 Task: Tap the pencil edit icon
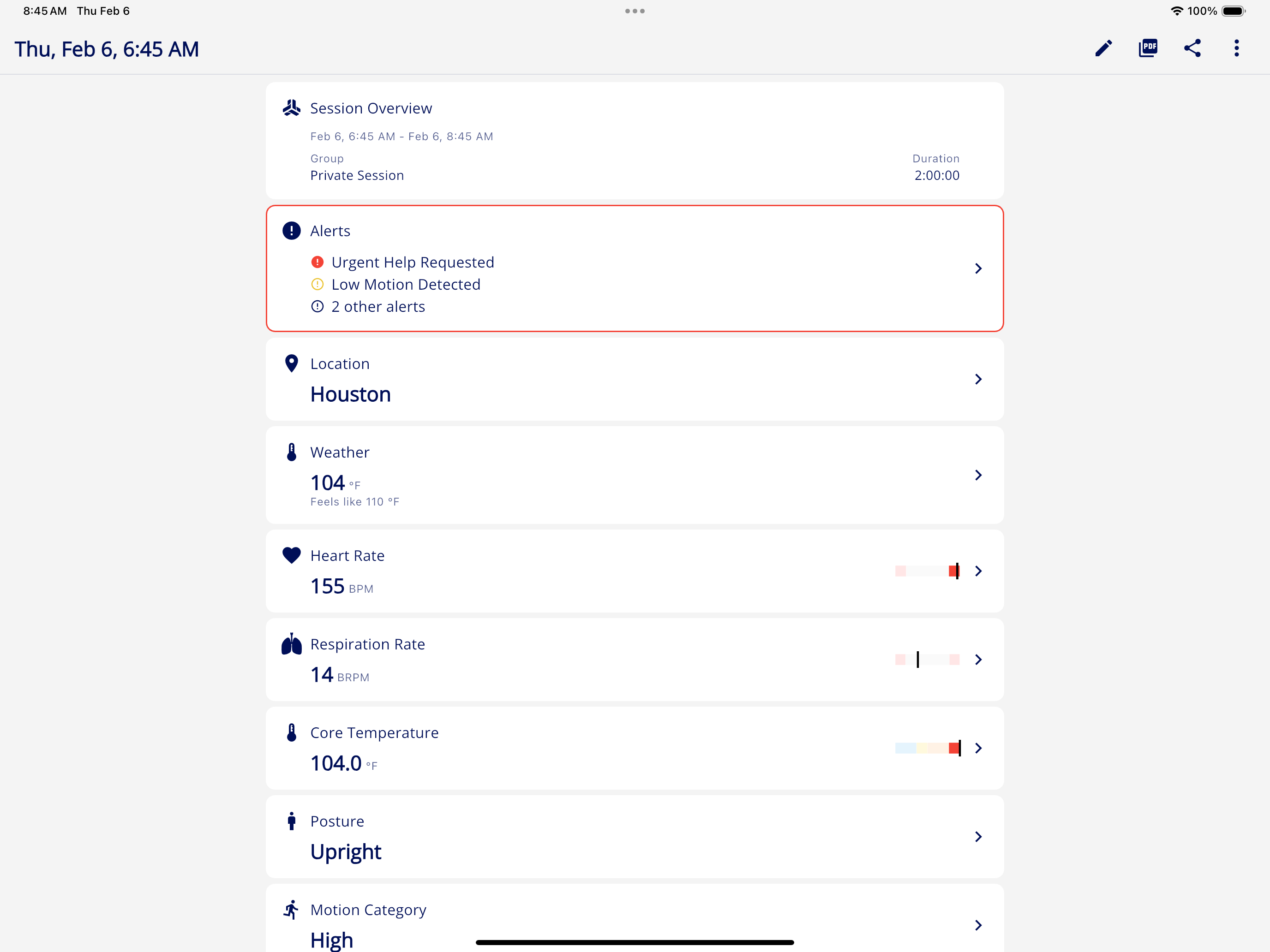pos(1103,48)
